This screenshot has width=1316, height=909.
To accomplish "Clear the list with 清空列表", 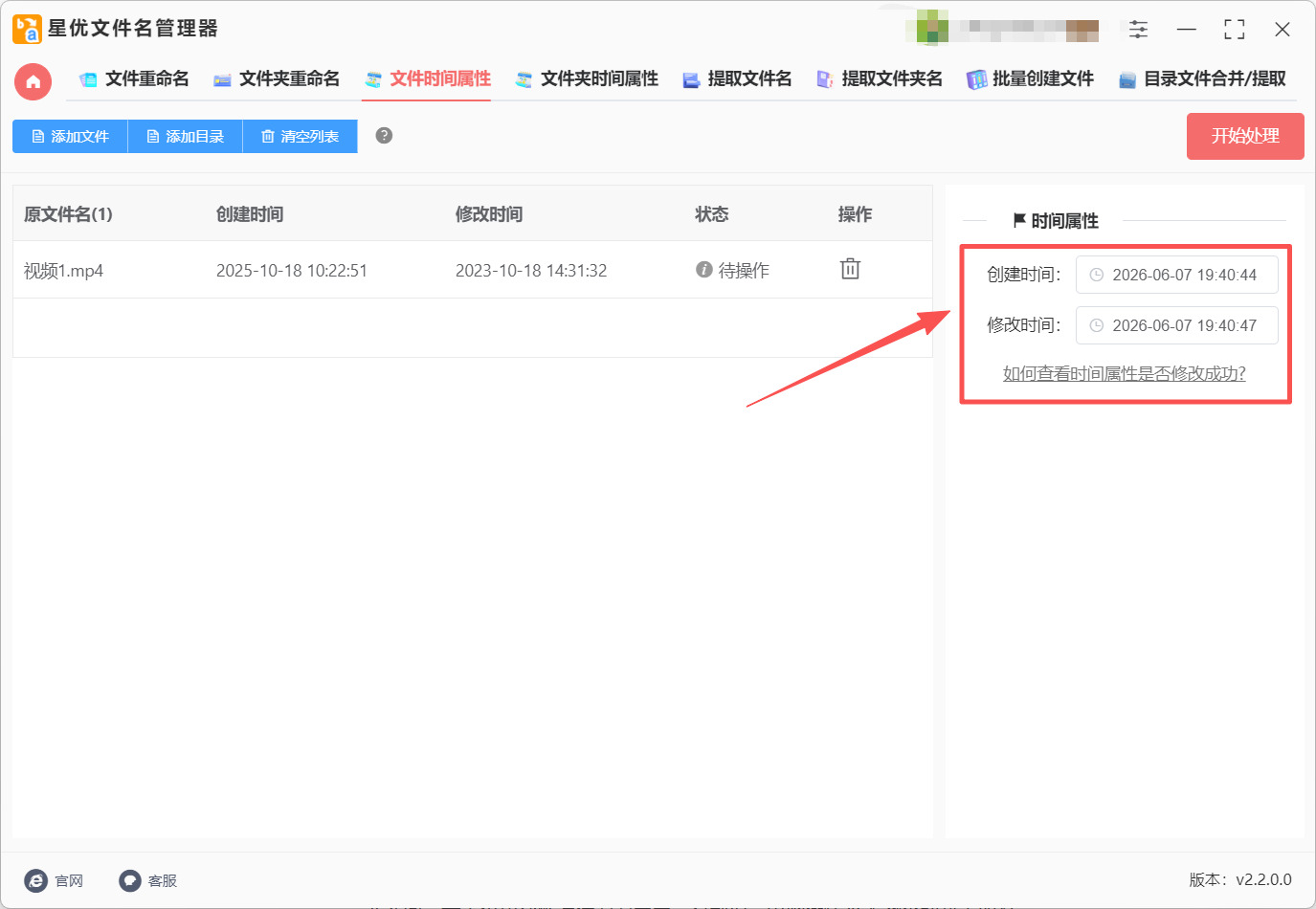I will [300, 136].
